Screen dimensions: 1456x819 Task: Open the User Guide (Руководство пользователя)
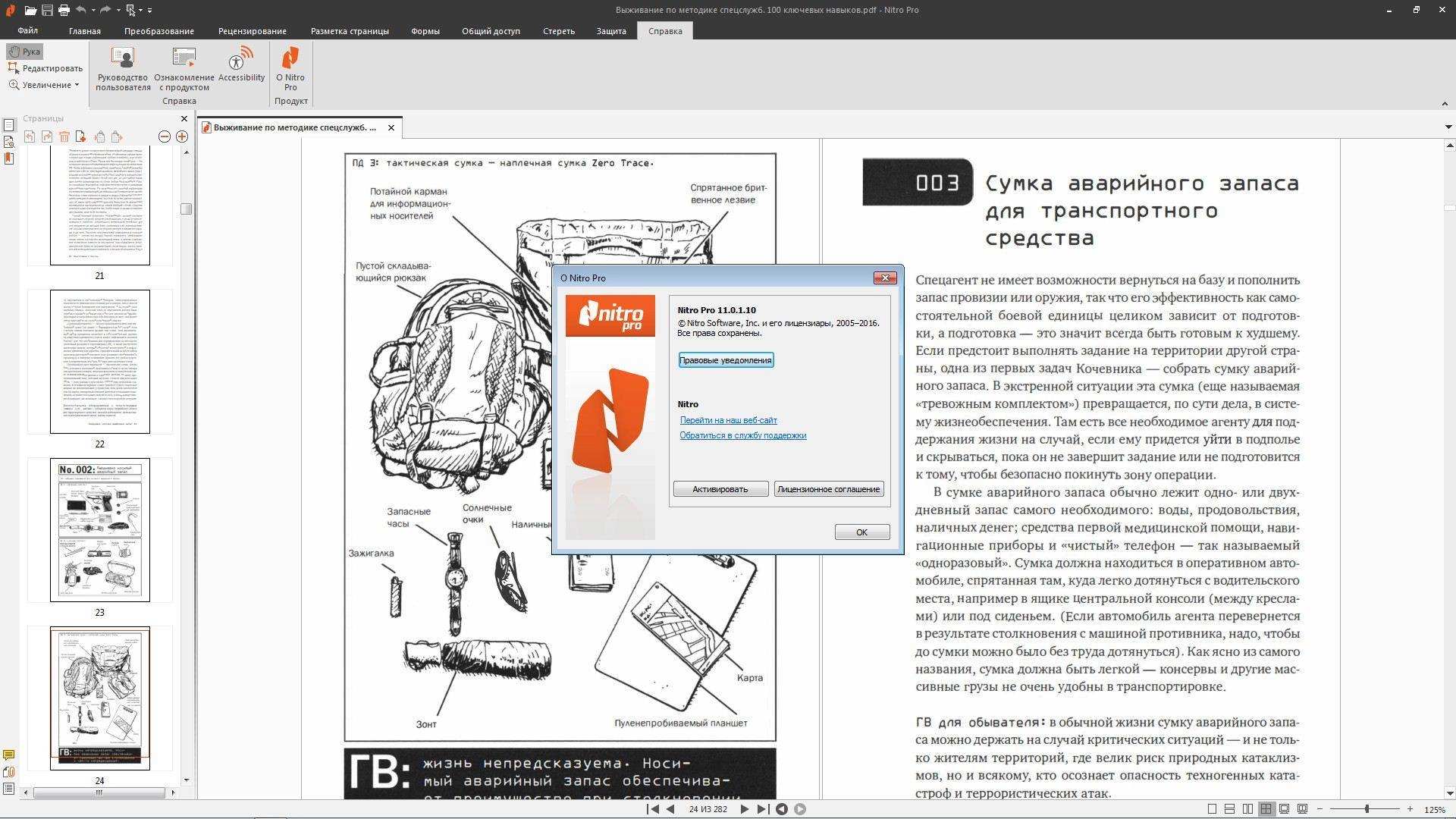tap(123, 68)
